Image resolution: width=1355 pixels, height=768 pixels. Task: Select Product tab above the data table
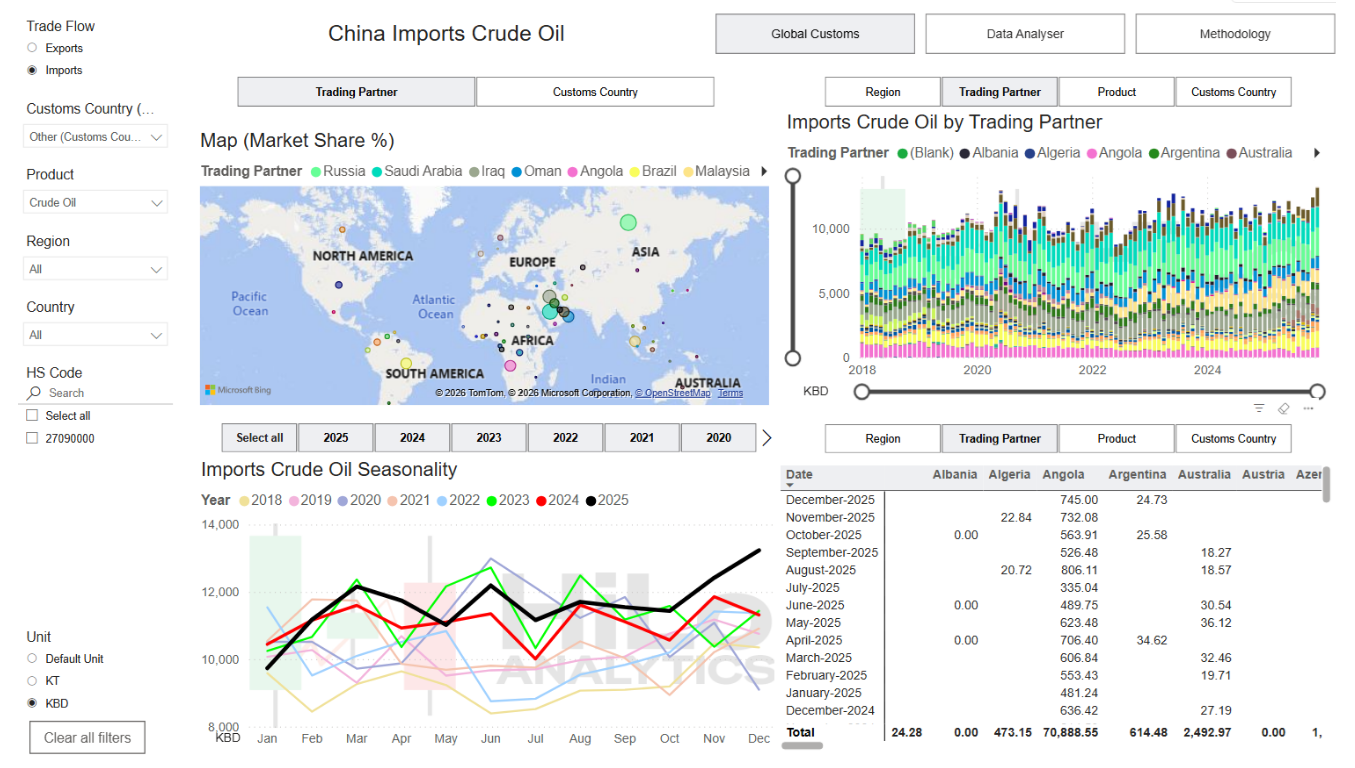tap(1116, 439)
